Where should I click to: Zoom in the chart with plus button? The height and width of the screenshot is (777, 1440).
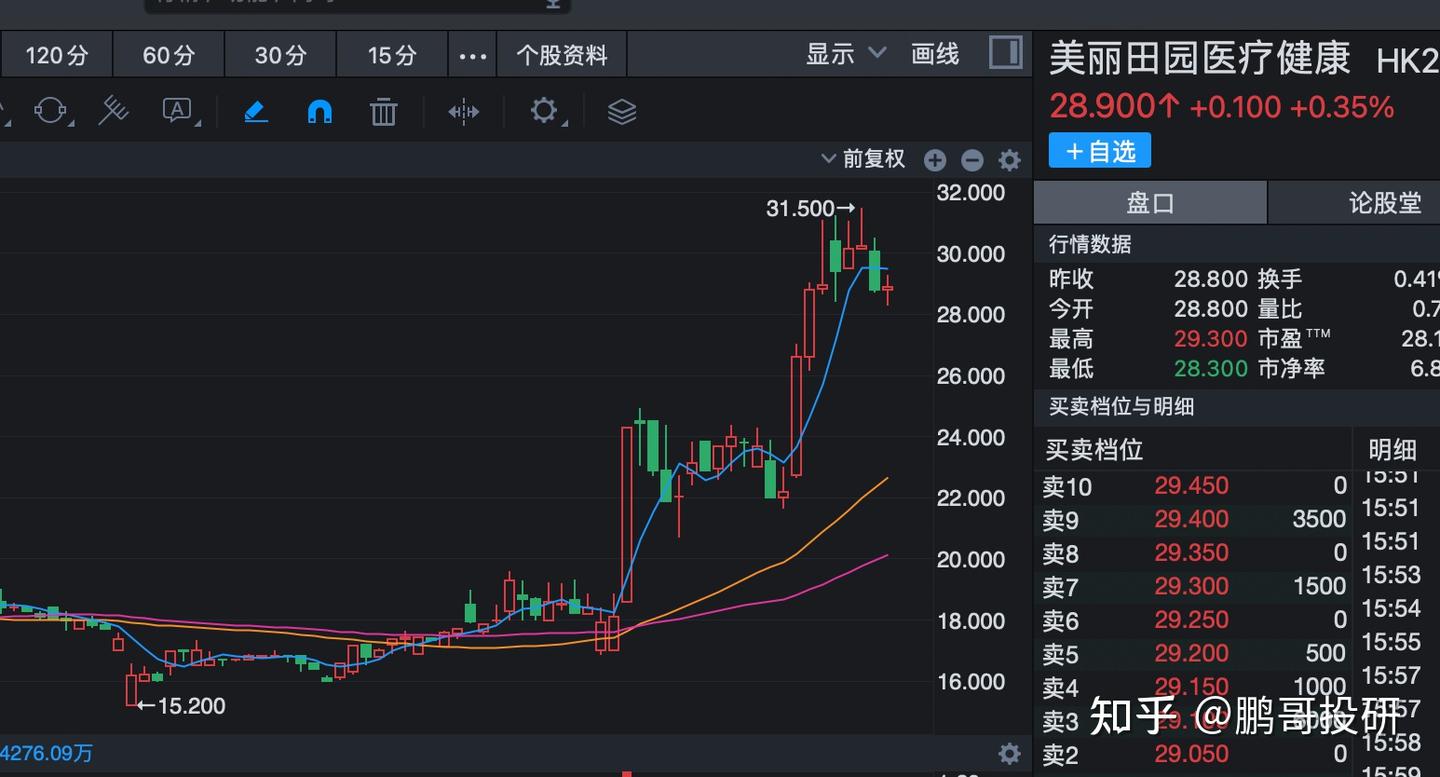coord(935,159)
